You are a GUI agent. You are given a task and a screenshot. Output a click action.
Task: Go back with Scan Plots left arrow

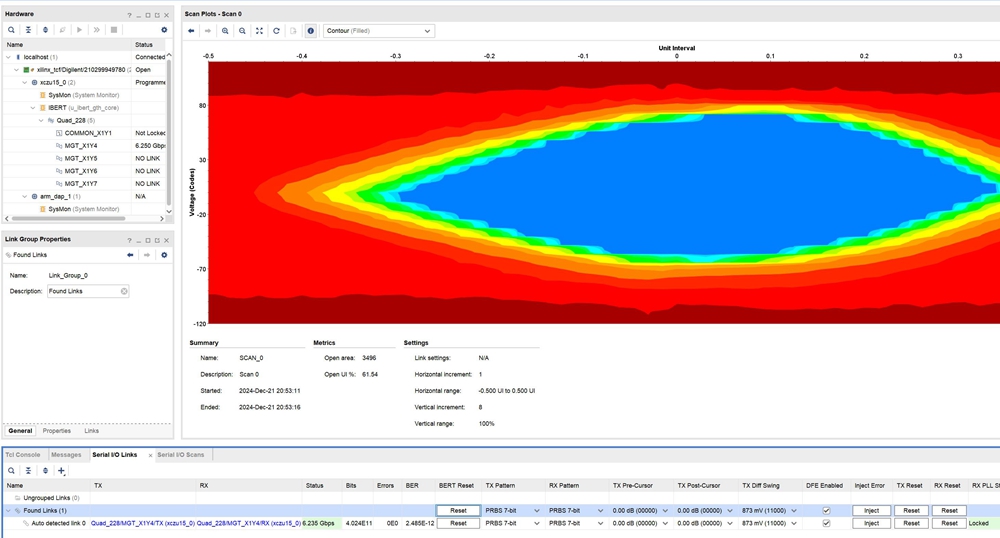191,31
